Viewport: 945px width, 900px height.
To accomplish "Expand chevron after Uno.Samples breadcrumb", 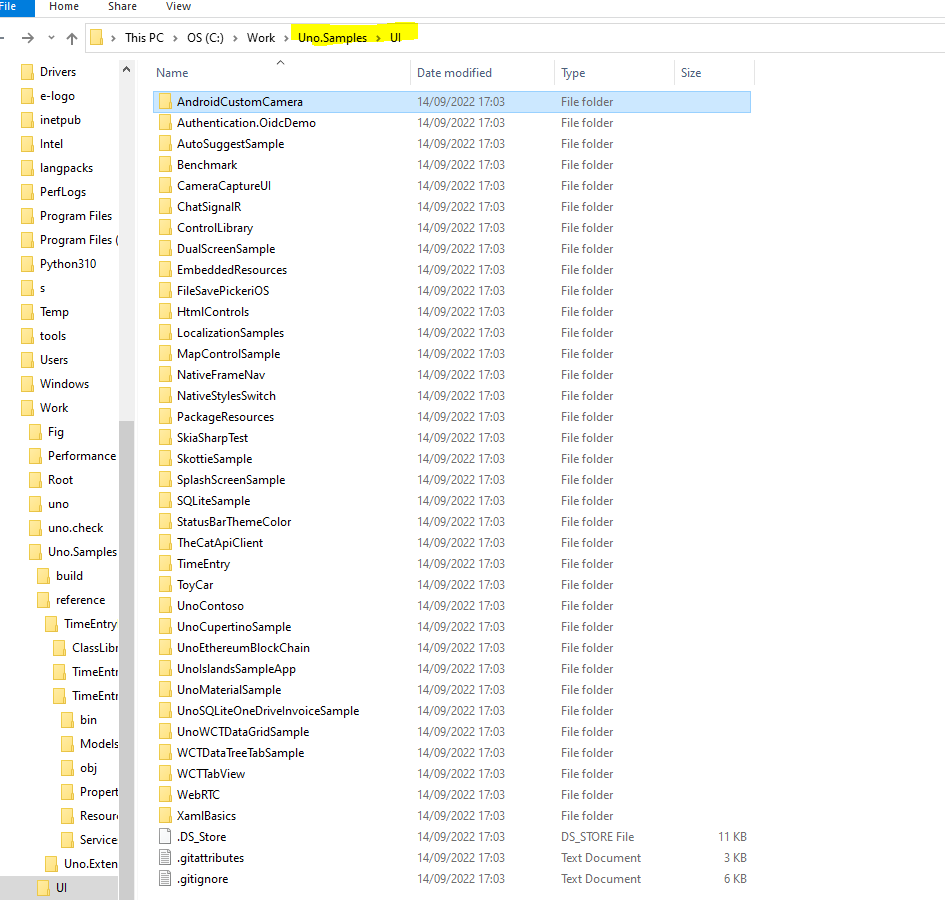I will pos(378,39).
